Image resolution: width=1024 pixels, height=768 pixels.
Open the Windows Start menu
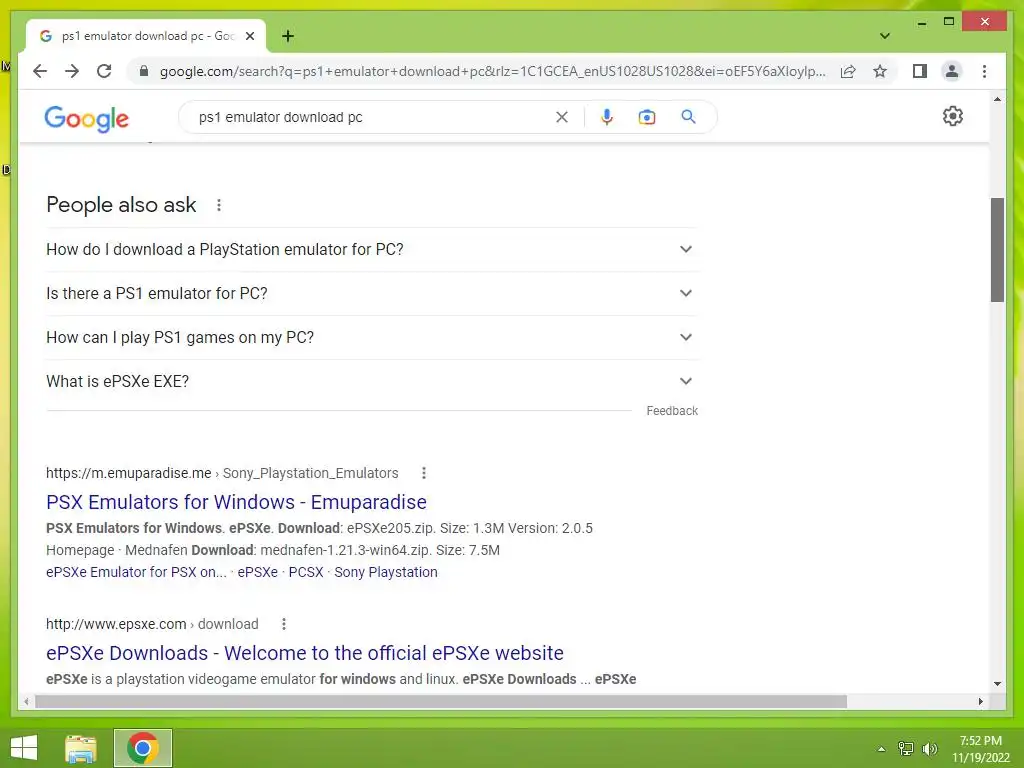[x=24, y=748]
